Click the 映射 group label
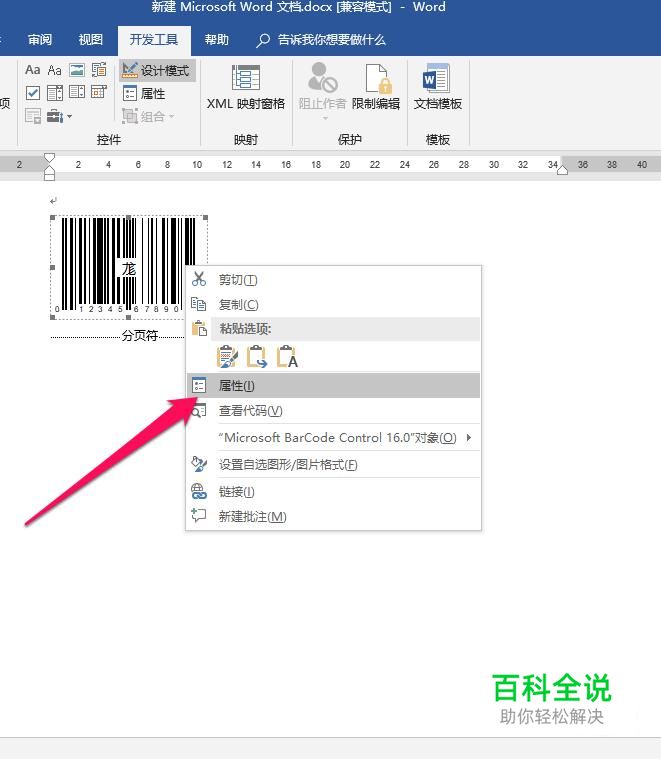 (x=246, y=140)
